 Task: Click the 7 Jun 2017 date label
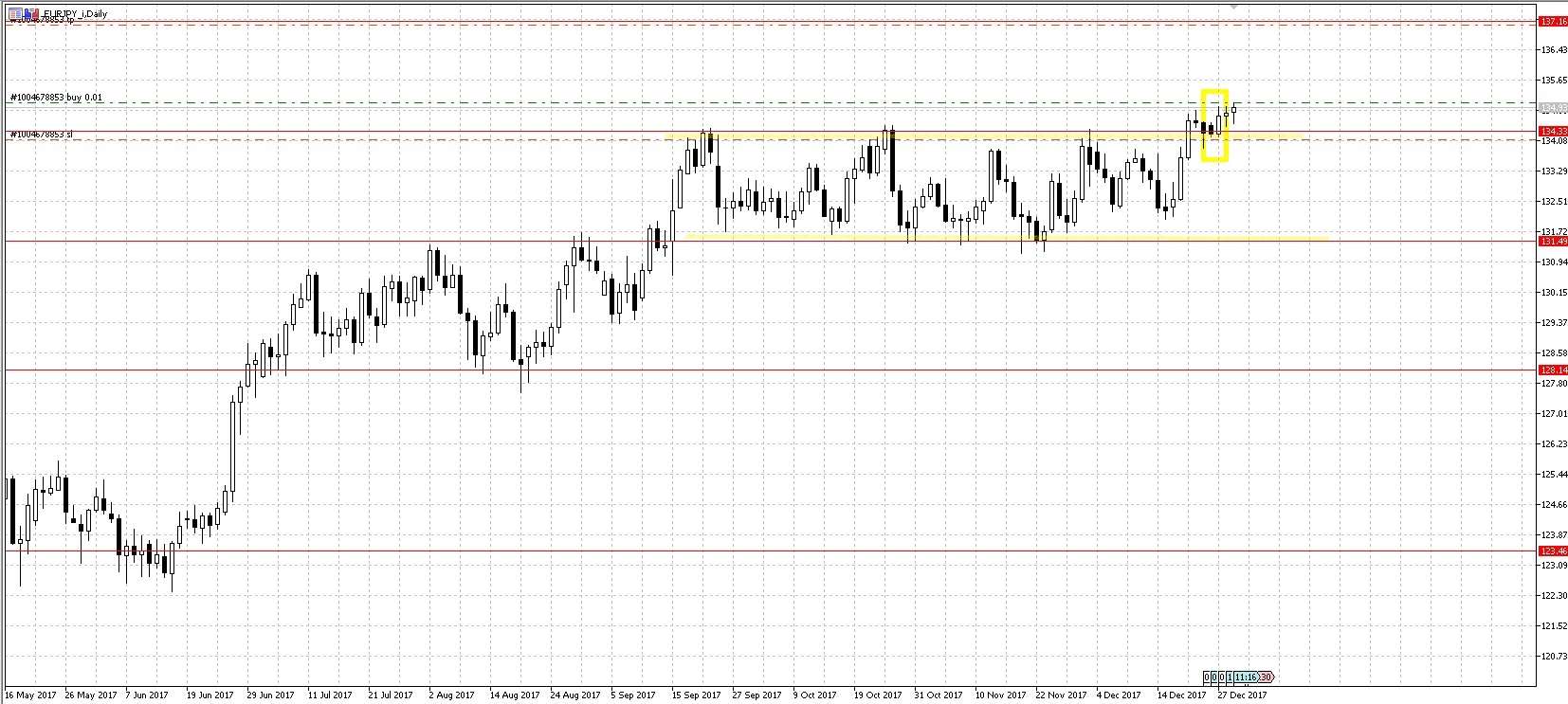click(x=149, y=695)
